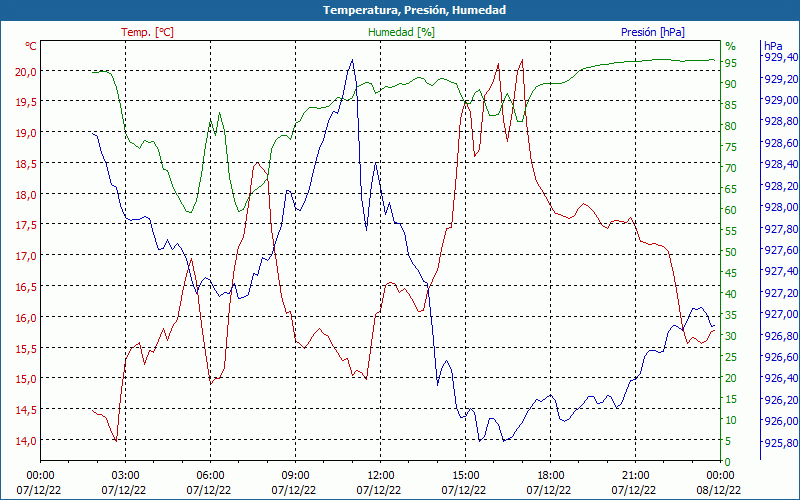The height and width of the screenshot is (500, 800).
Task: Click the red '°C' axis unit label
Action: (x=31, y=46)
